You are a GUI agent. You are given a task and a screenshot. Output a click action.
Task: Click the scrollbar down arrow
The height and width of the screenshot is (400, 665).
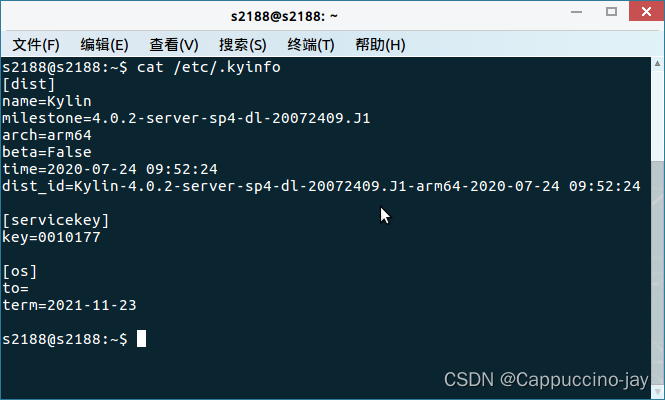[657, 391]
